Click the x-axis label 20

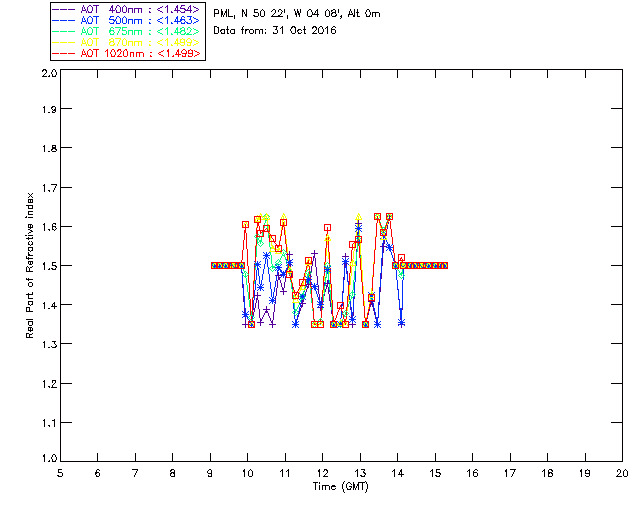622,473
